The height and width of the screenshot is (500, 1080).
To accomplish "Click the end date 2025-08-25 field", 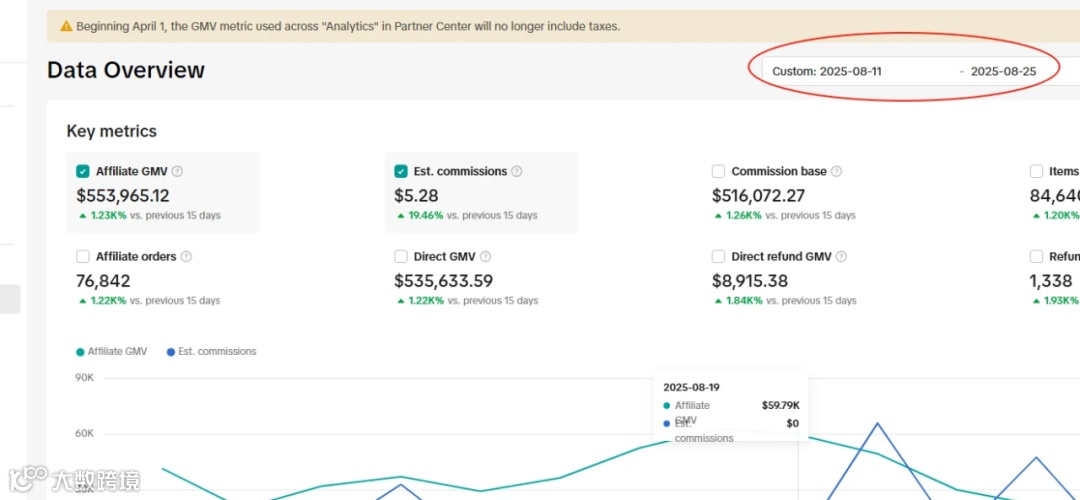I will pos(1003,71).
